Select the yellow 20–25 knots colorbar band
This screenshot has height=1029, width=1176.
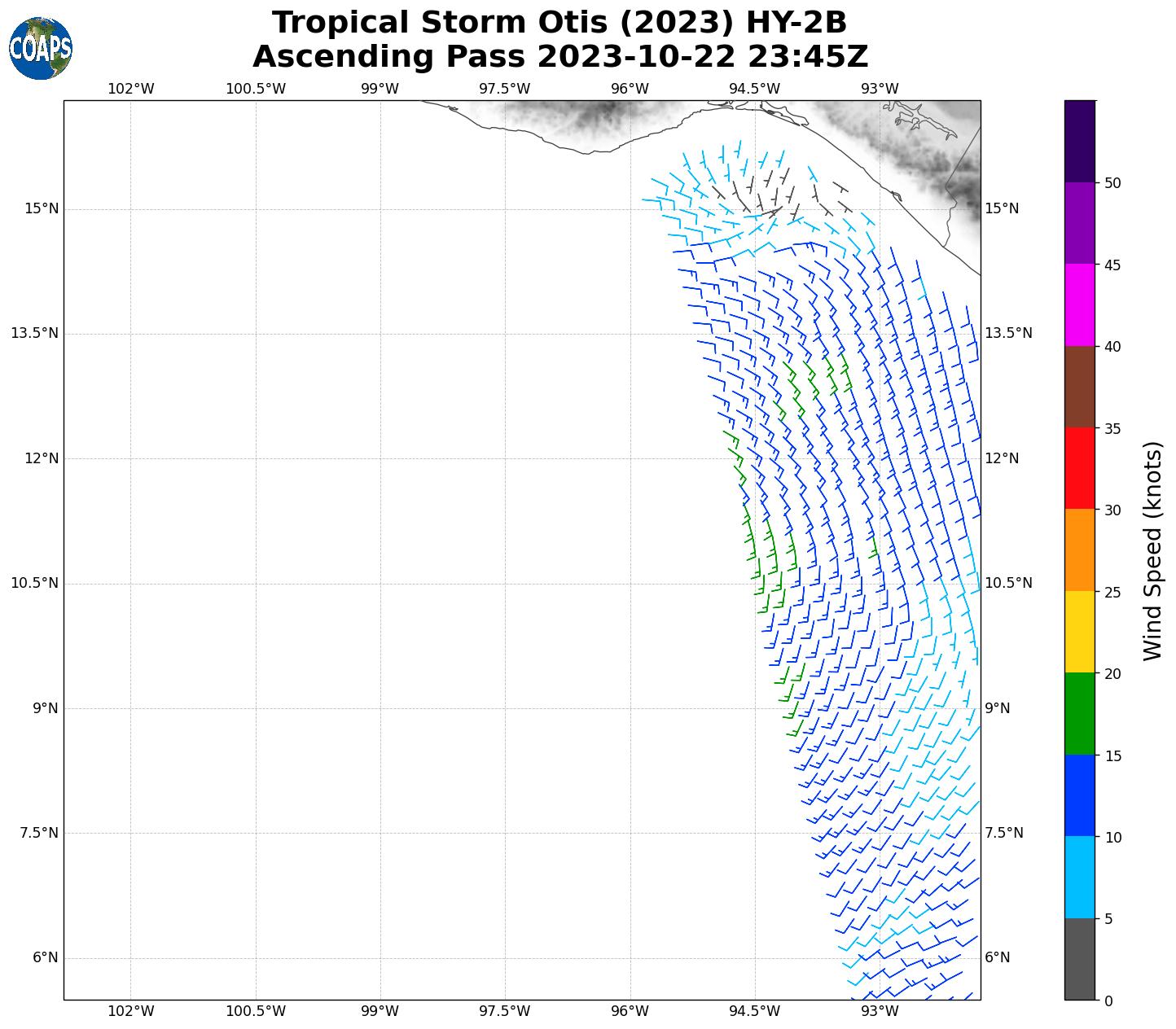1079,632
